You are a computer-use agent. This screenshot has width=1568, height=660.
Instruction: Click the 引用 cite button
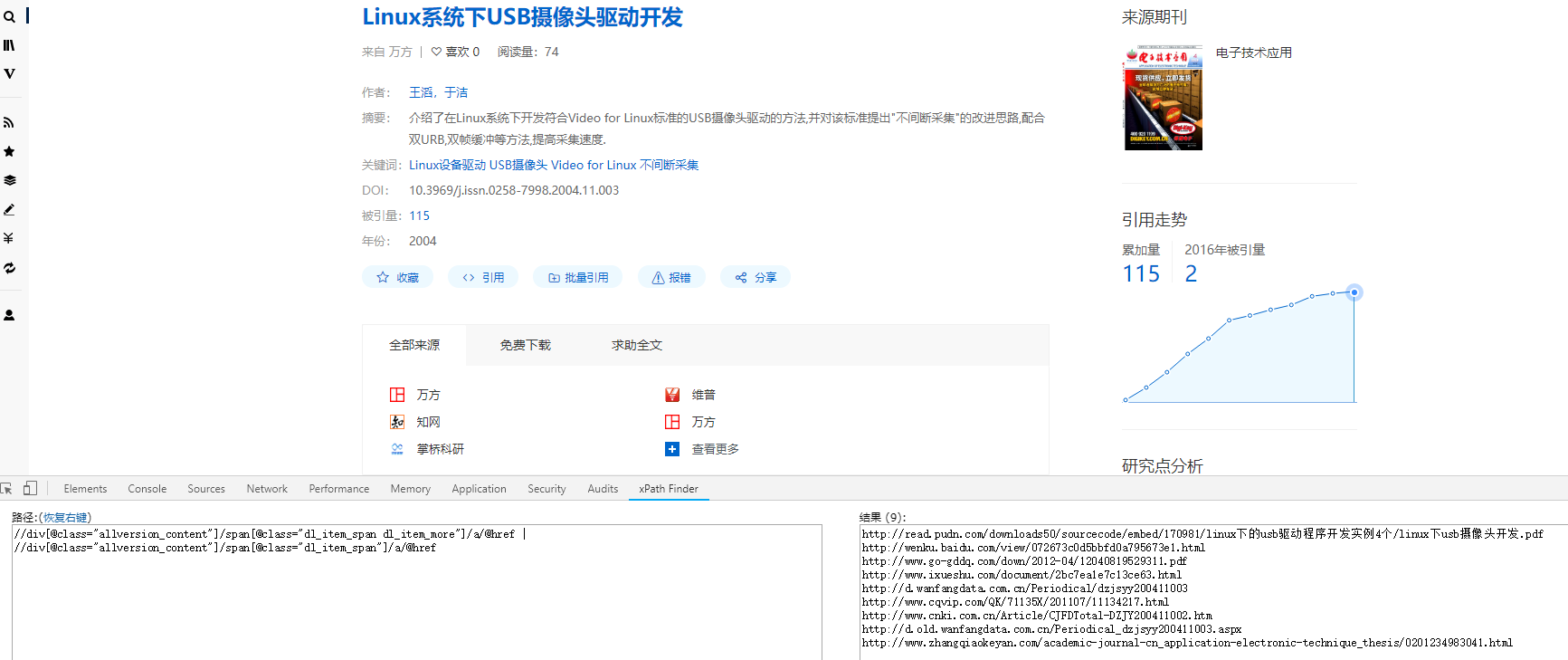(483, 277)
